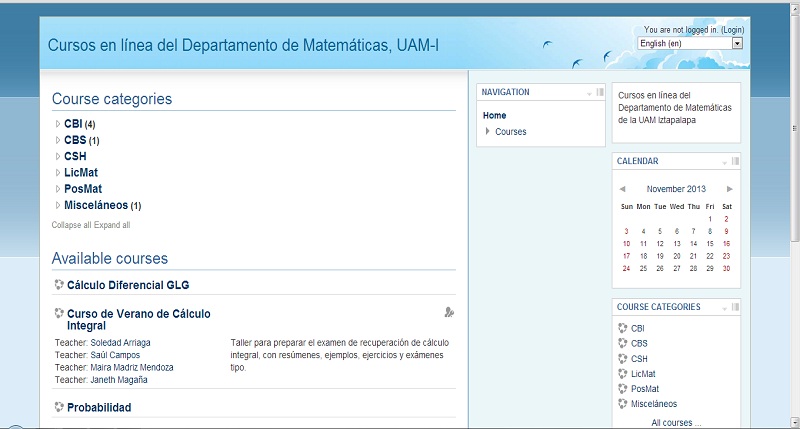The image size is (800, 429).
Task: Dock the Calendar block
Action: 735,161
